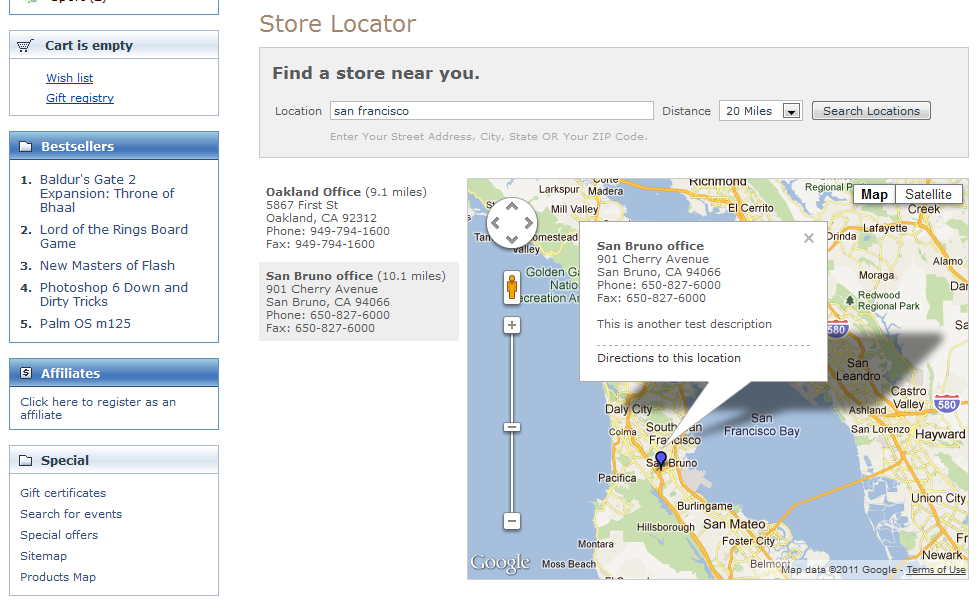Select the San Bruno office store result

click(359, 302)
